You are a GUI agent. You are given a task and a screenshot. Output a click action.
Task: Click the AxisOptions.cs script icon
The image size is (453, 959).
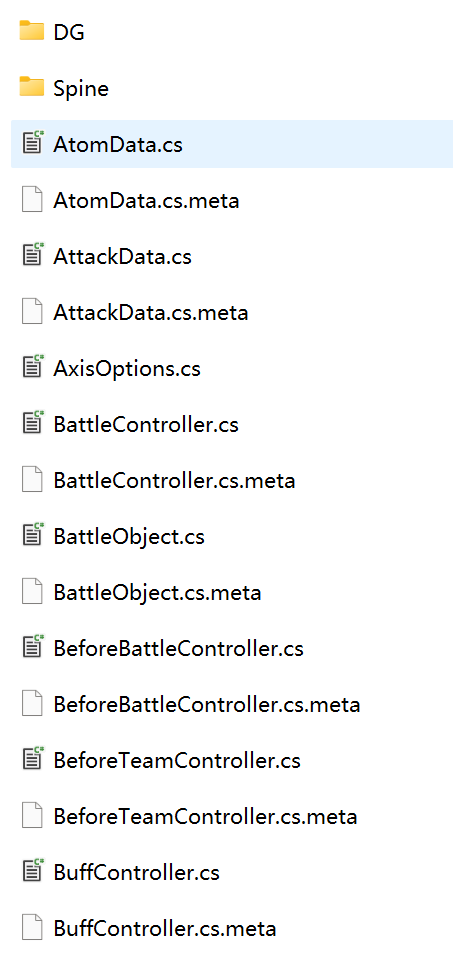pyautogui.click(x=32, y=368)
